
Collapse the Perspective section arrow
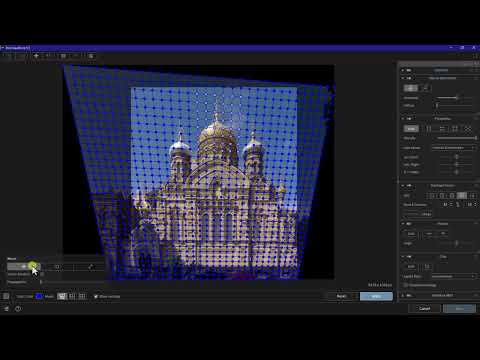click(403, 119)
